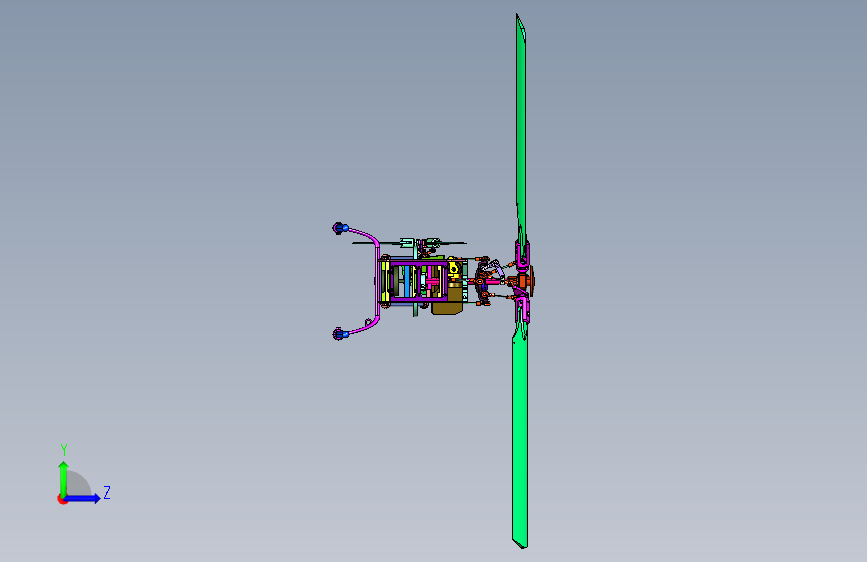Click the "Y" axis label
The height and width of the screenshot is (562, 867).
tap(64, 450)
